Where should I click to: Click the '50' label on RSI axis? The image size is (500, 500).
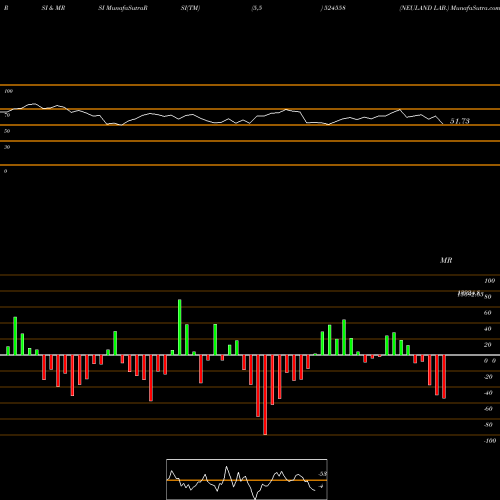pyautogui.click(x=7, y=131)
